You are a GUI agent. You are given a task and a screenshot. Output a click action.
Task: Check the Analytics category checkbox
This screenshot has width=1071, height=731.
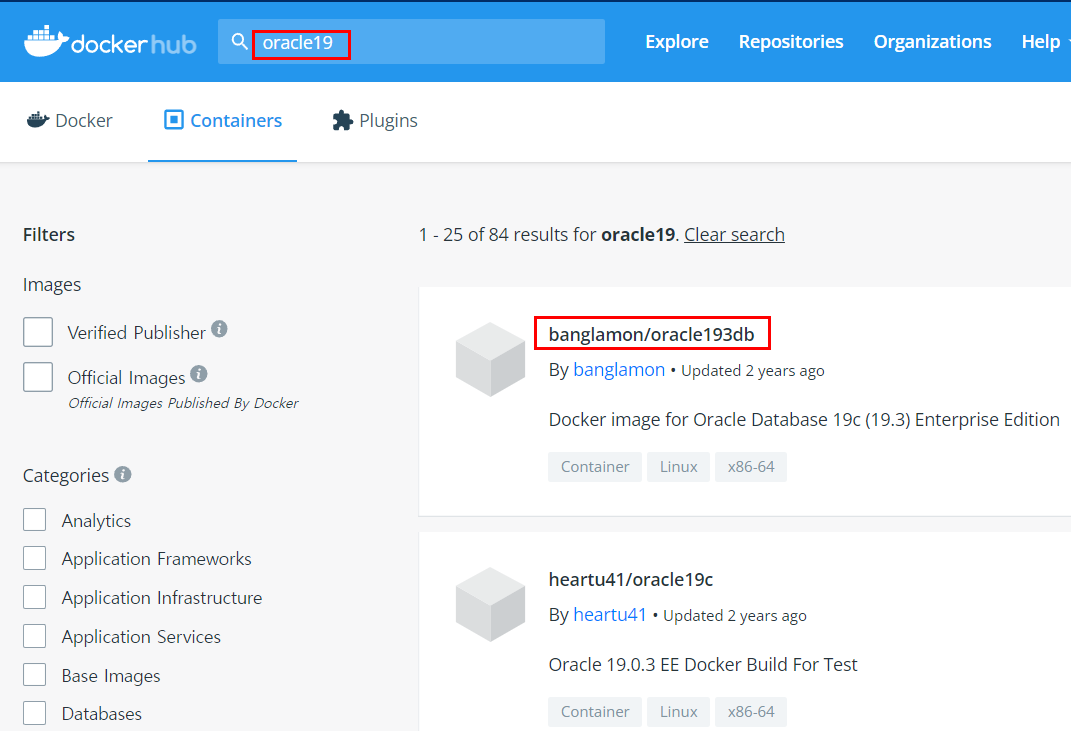tap(34, 519)
